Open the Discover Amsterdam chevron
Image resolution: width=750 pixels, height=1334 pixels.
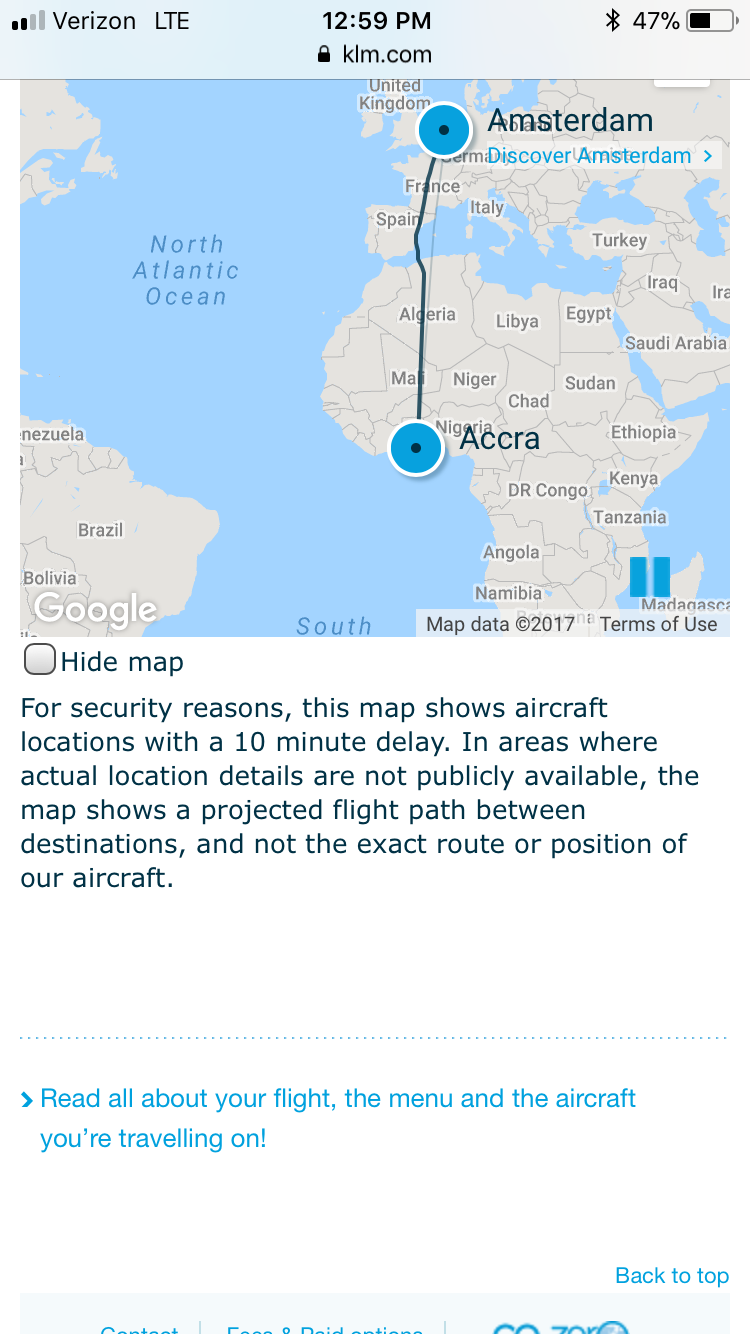pyautogui.click(x=708, y=156)
